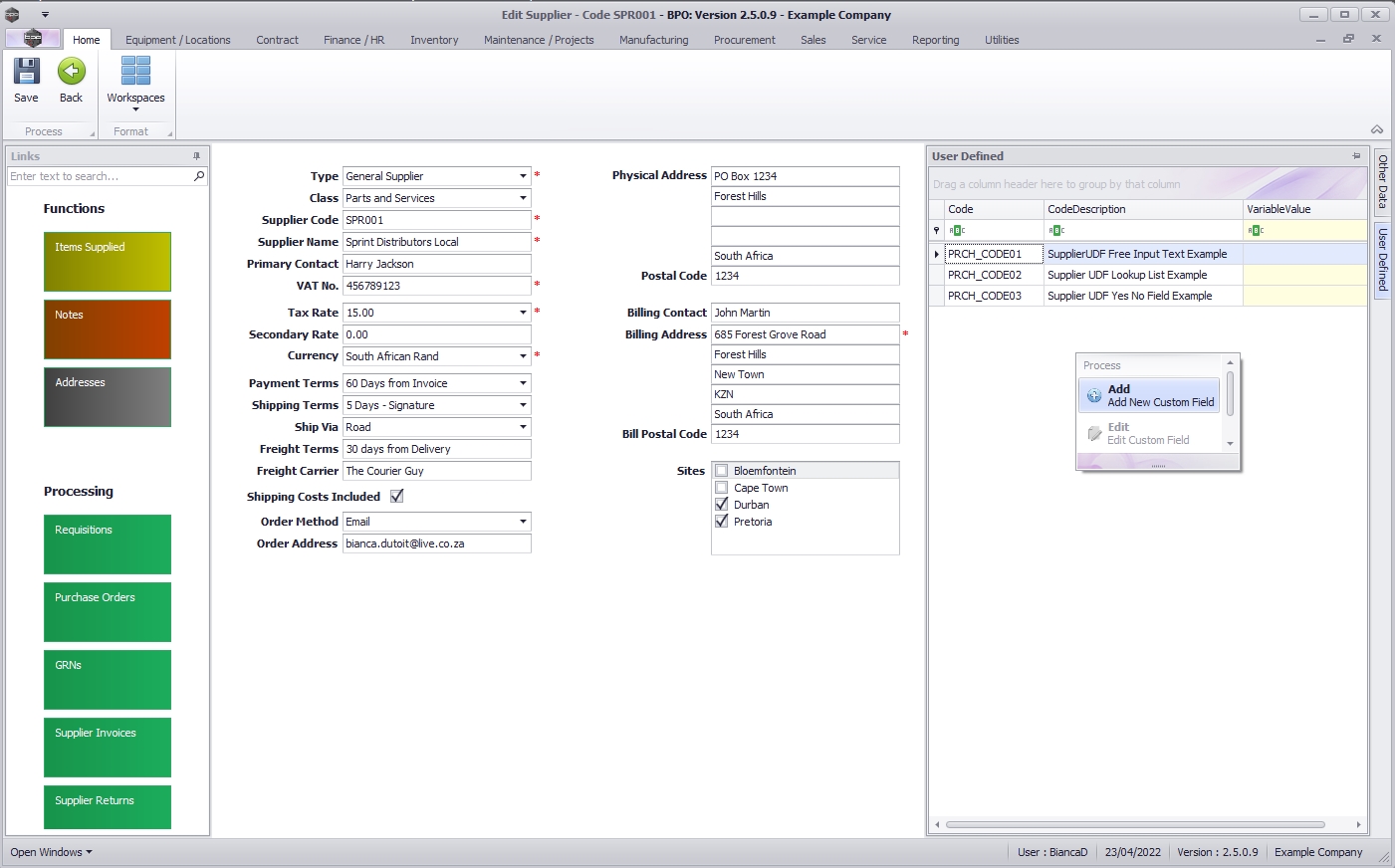Click the green Back arrow icon
Screen dimensions: 1395x868
(71, 72)
